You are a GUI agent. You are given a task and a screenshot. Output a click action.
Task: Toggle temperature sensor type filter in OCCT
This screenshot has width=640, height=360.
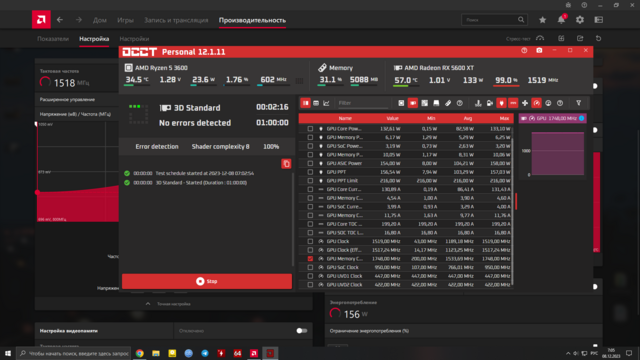478,103
